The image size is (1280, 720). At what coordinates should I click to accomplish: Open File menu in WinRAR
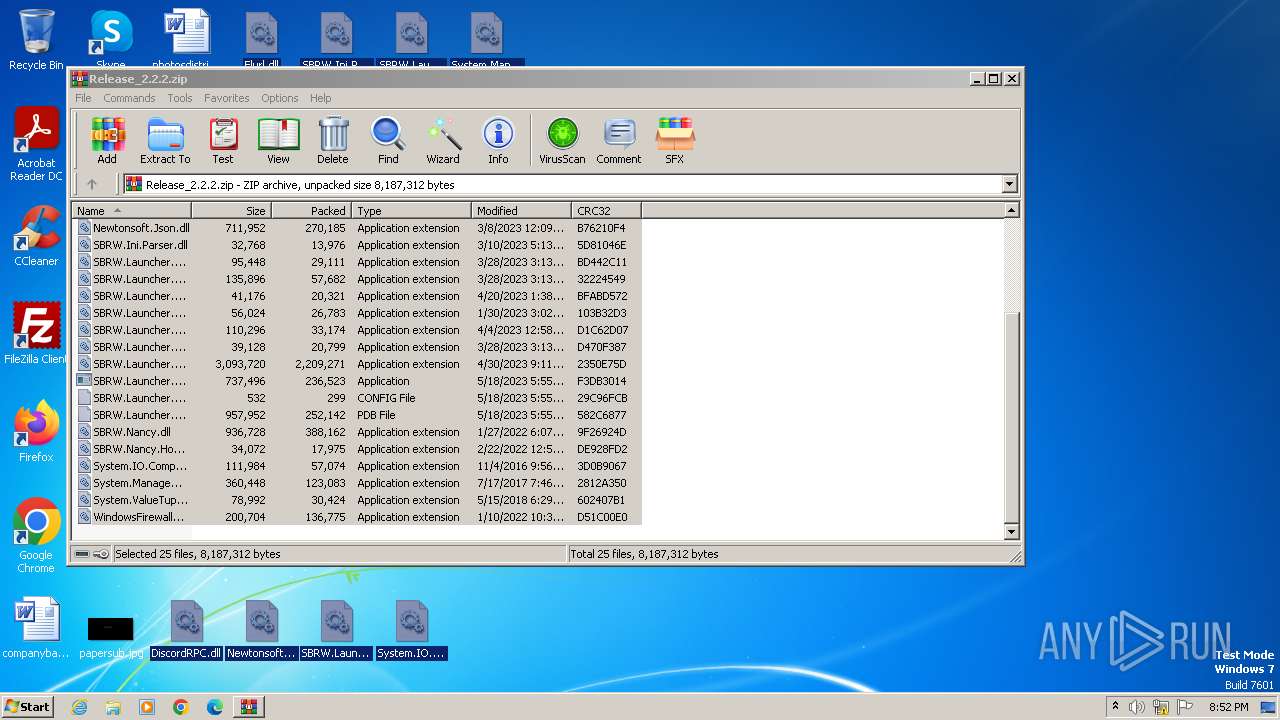pyautogui.click(x=83, y=98)
